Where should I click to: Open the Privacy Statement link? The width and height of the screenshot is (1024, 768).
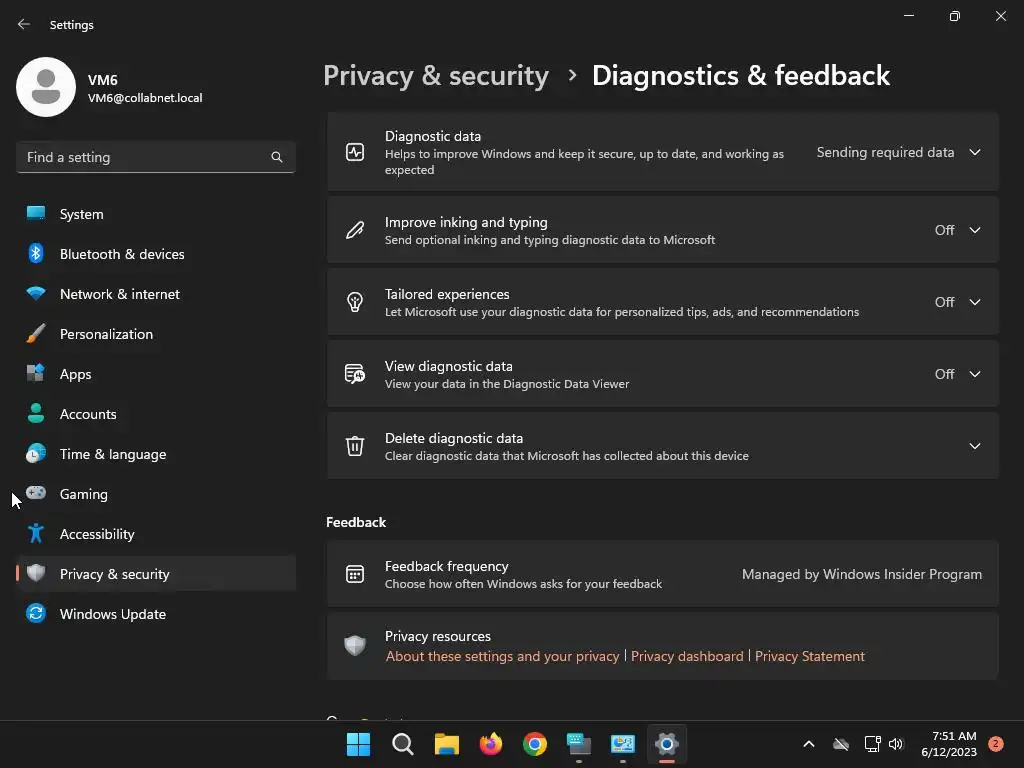coord(810,656)
